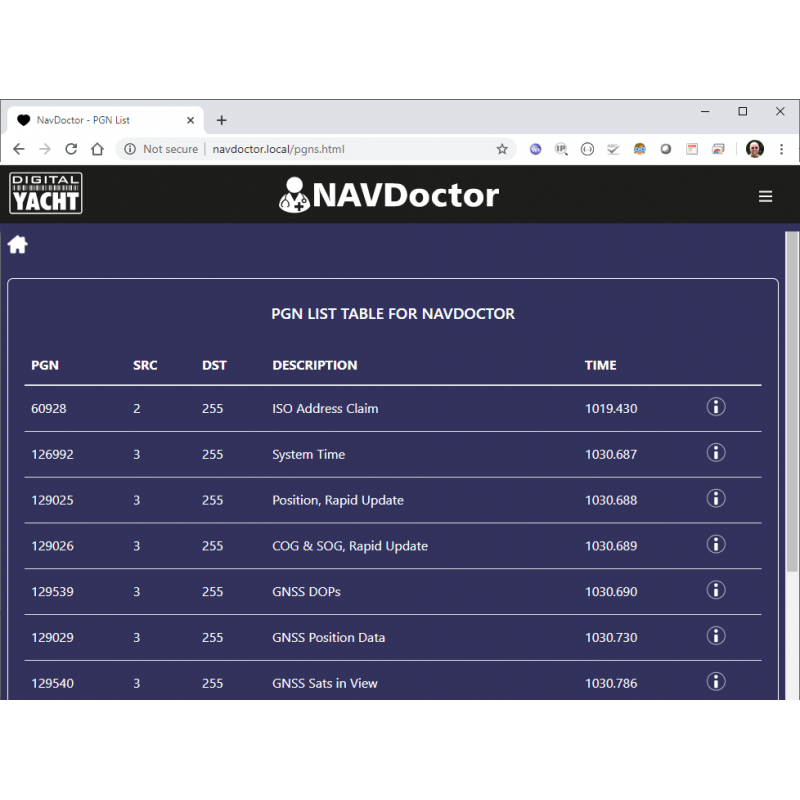Open info for PGN 60928 ISO Address Claim
Viewport: 800px width, 800px height.
[x=716, y=407]
